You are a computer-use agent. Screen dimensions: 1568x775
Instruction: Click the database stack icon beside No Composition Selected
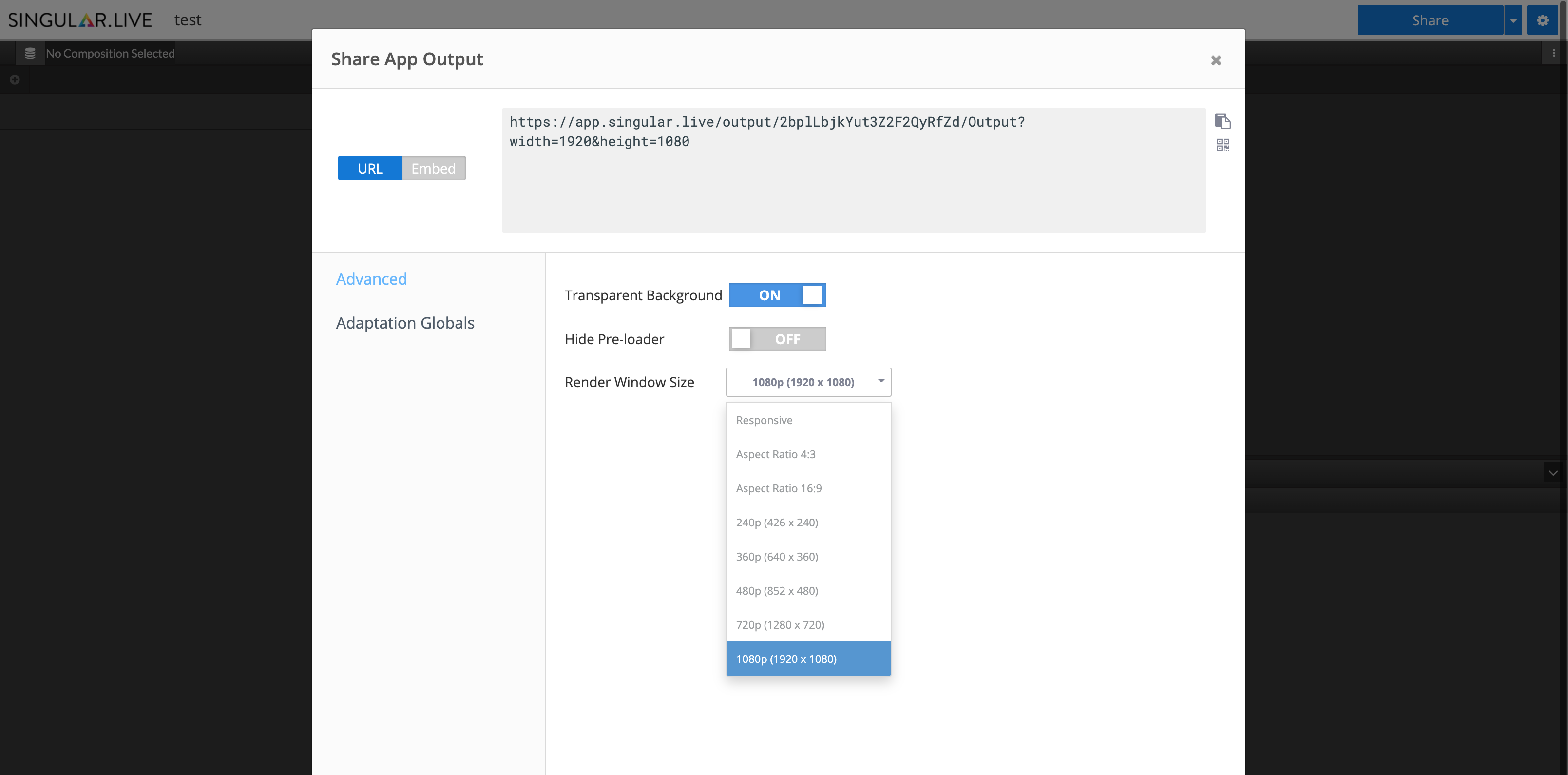tap(30, 54)
